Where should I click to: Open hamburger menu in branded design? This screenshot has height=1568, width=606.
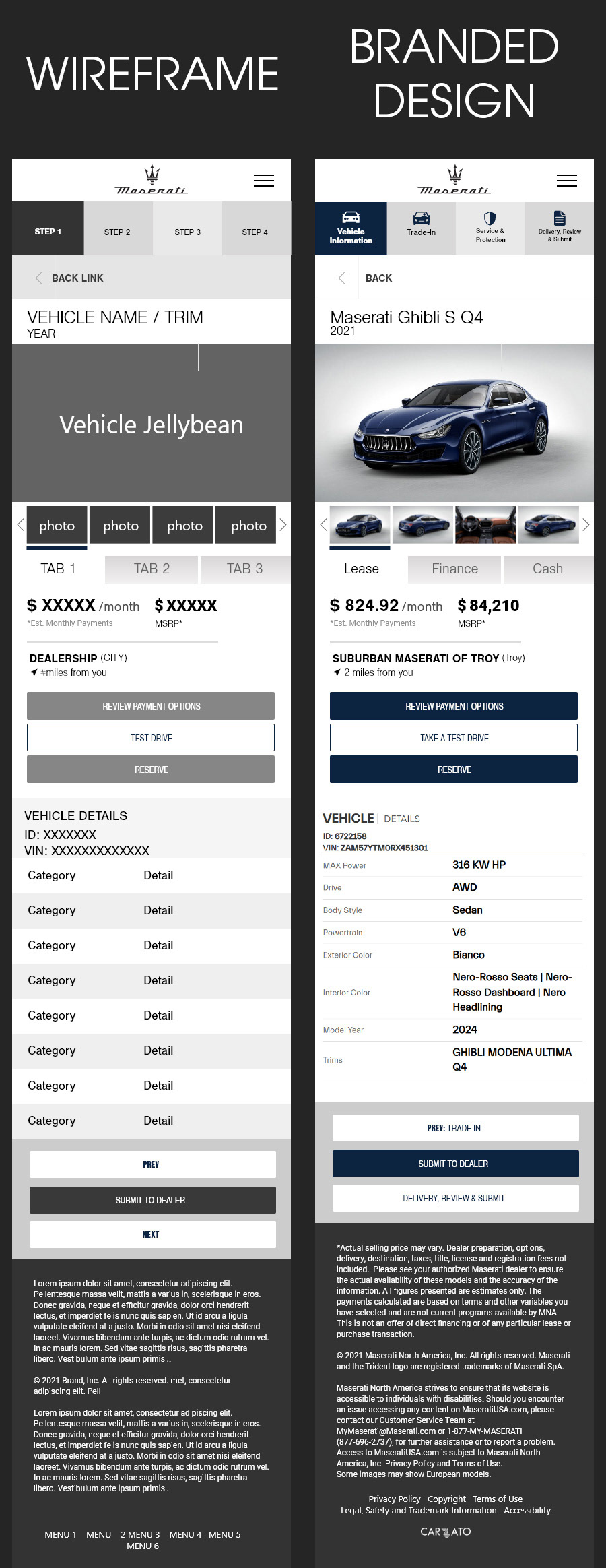[566, 181]
